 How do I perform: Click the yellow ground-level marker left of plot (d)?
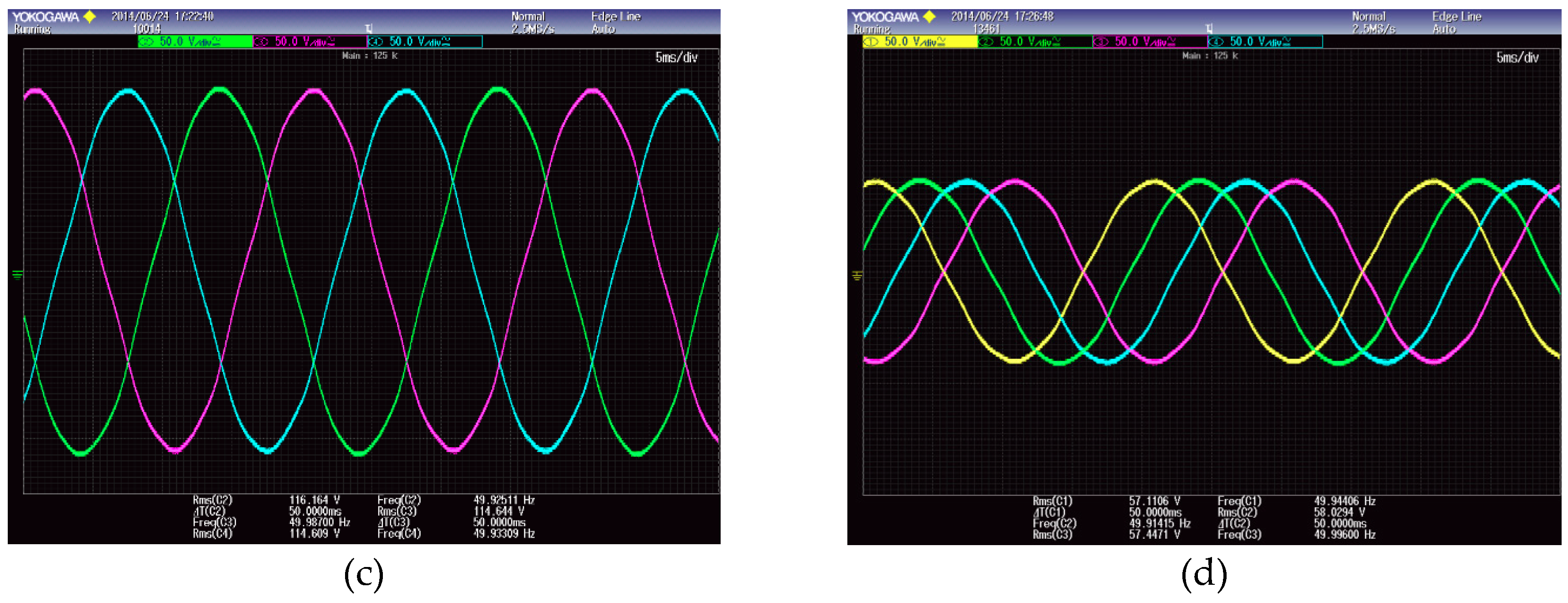857,276
